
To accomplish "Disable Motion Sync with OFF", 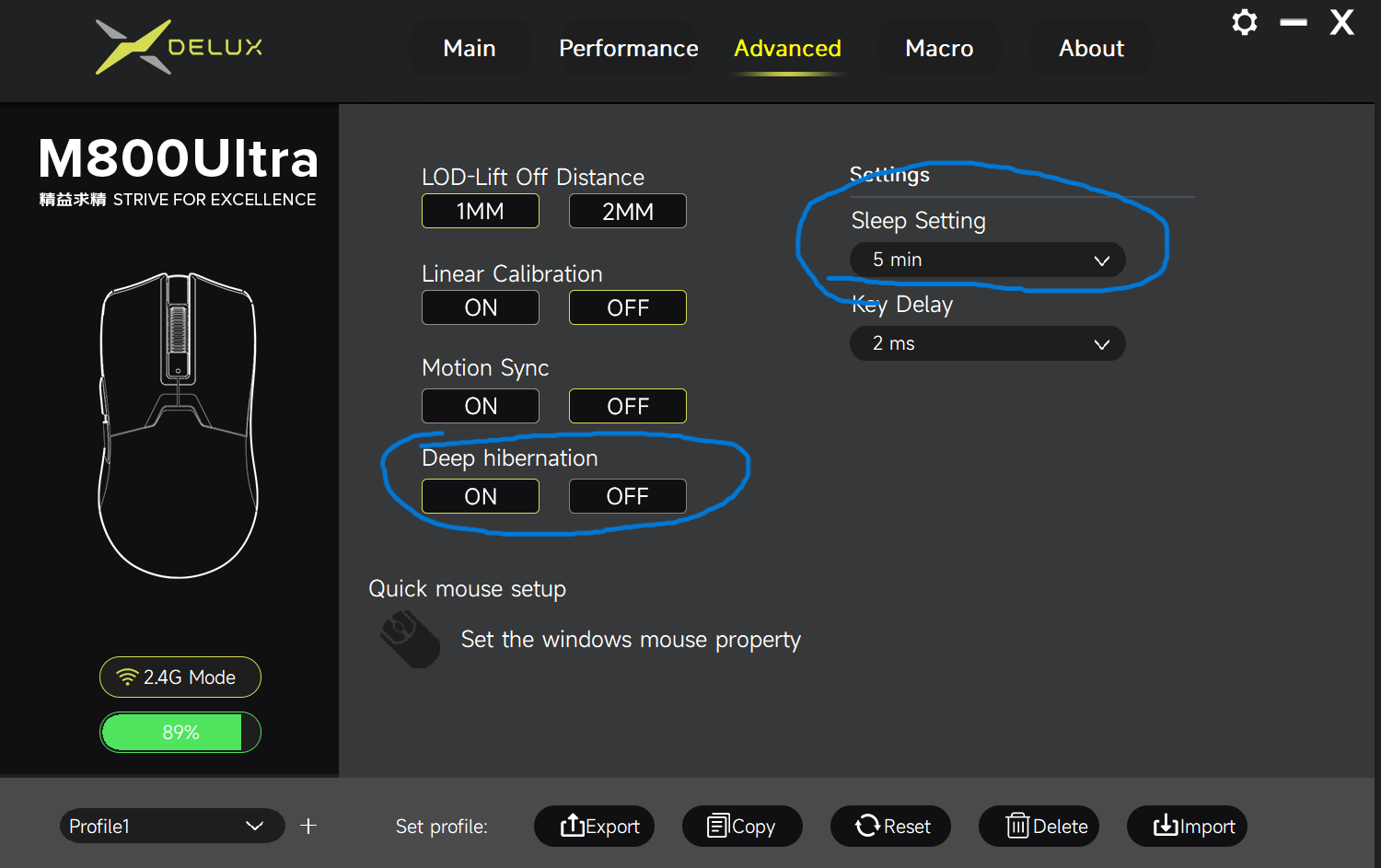I will click(x=628, y=406).
